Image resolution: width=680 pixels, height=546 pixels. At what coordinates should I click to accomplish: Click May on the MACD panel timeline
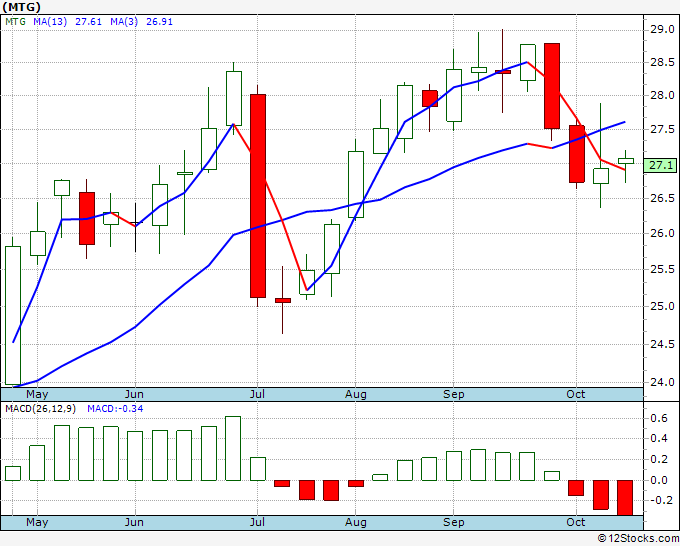click(x=37, y=523)
